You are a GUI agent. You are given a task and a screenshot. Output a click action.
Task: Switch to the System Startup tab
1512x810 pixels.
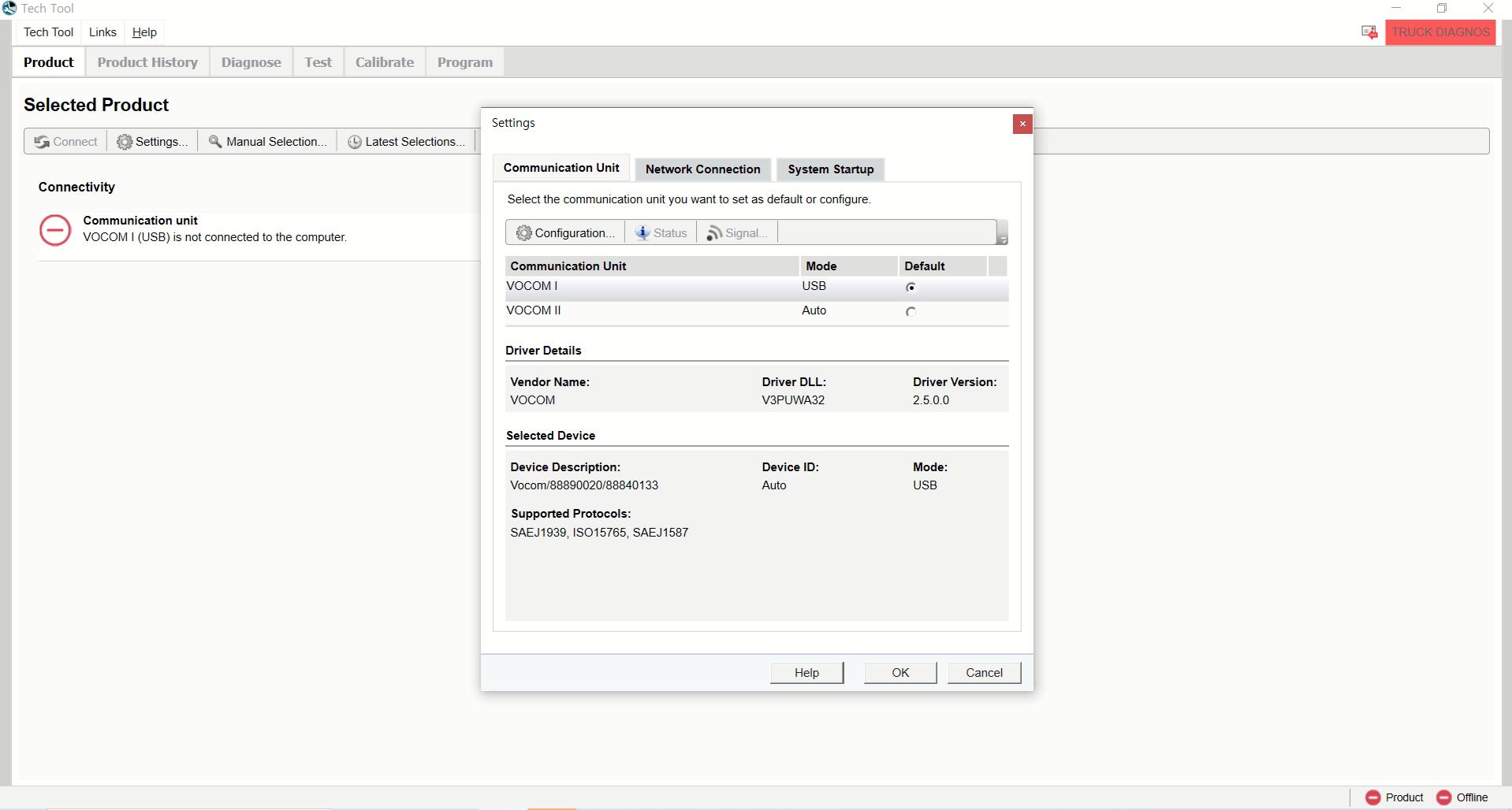830,169
